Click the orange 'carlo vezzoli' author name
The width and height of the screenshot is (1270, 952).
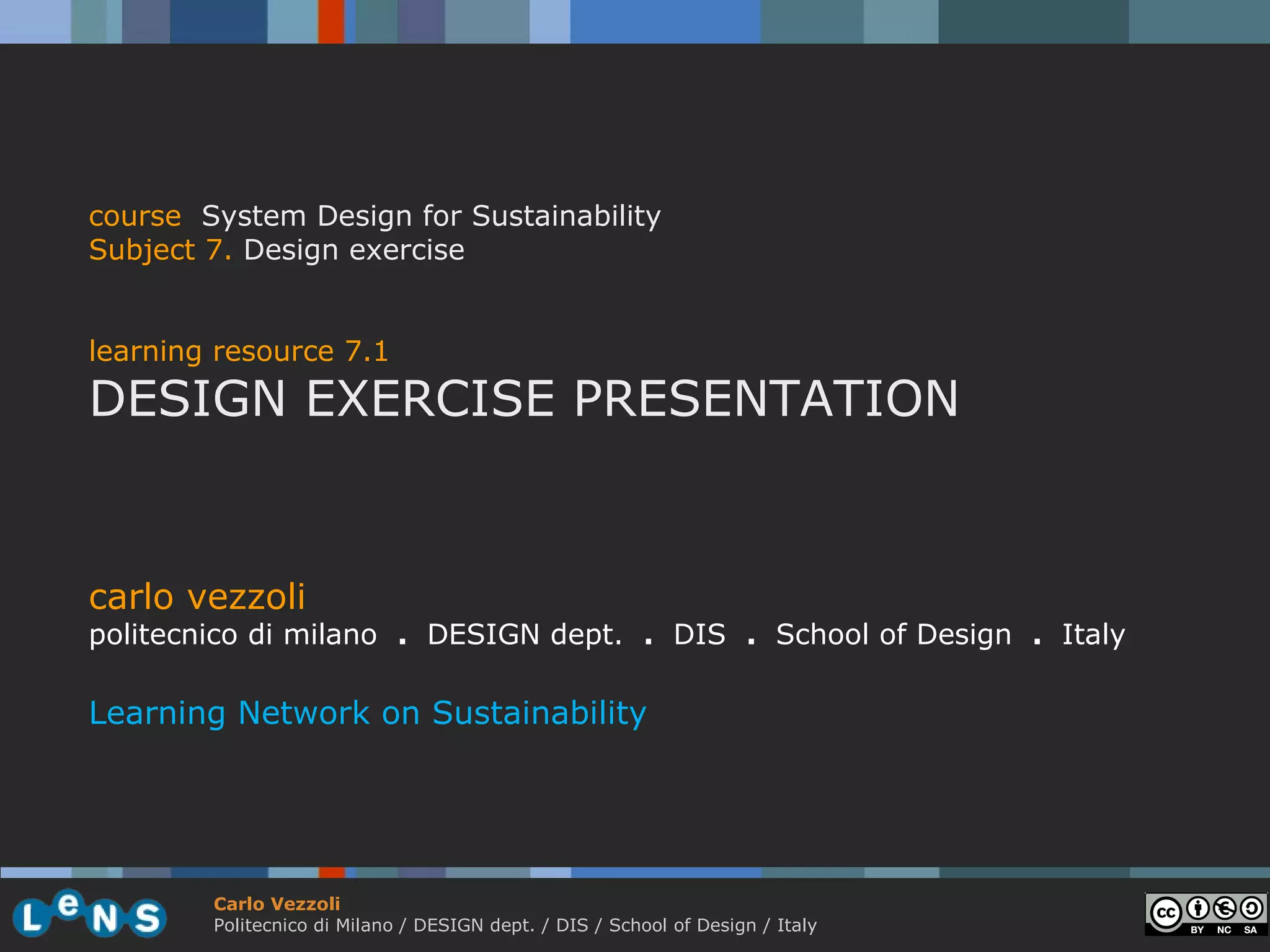pos(197,597)
